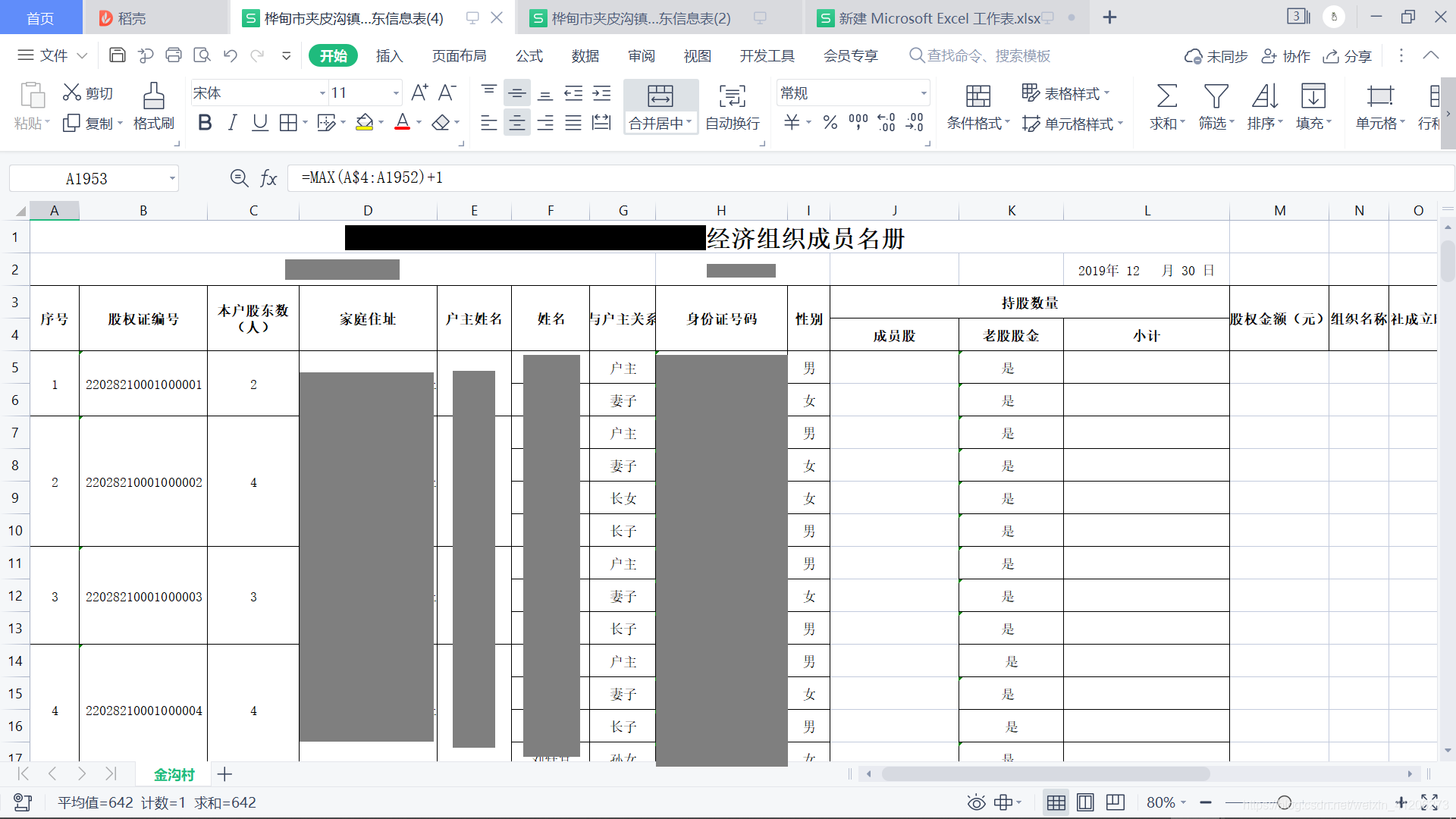Open the Name Box dropdown arrow
The height and width of the screenshot is (819, 1456).
pos(172,179)
